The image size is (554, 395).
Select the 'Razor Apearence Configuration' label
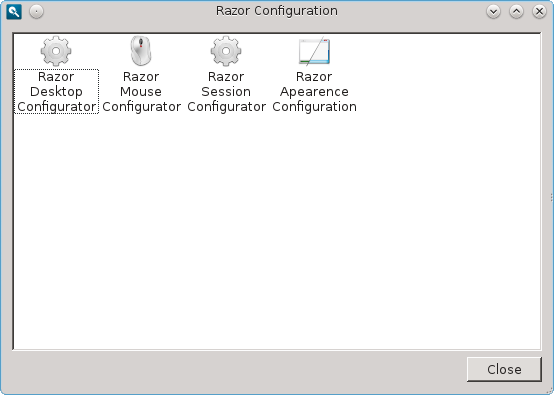(314, 92)
